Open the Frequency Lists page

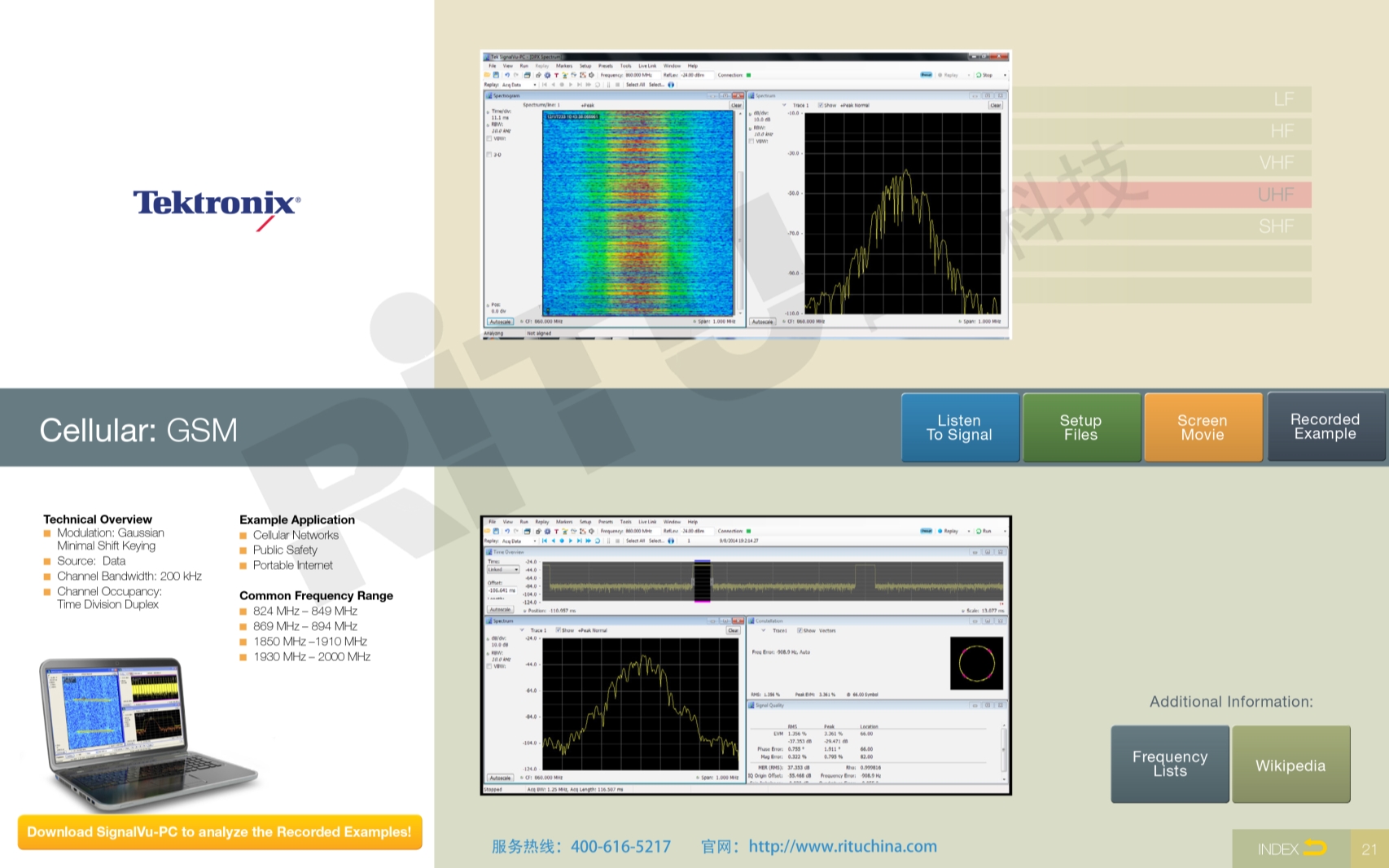click(x=1170, y=764)
